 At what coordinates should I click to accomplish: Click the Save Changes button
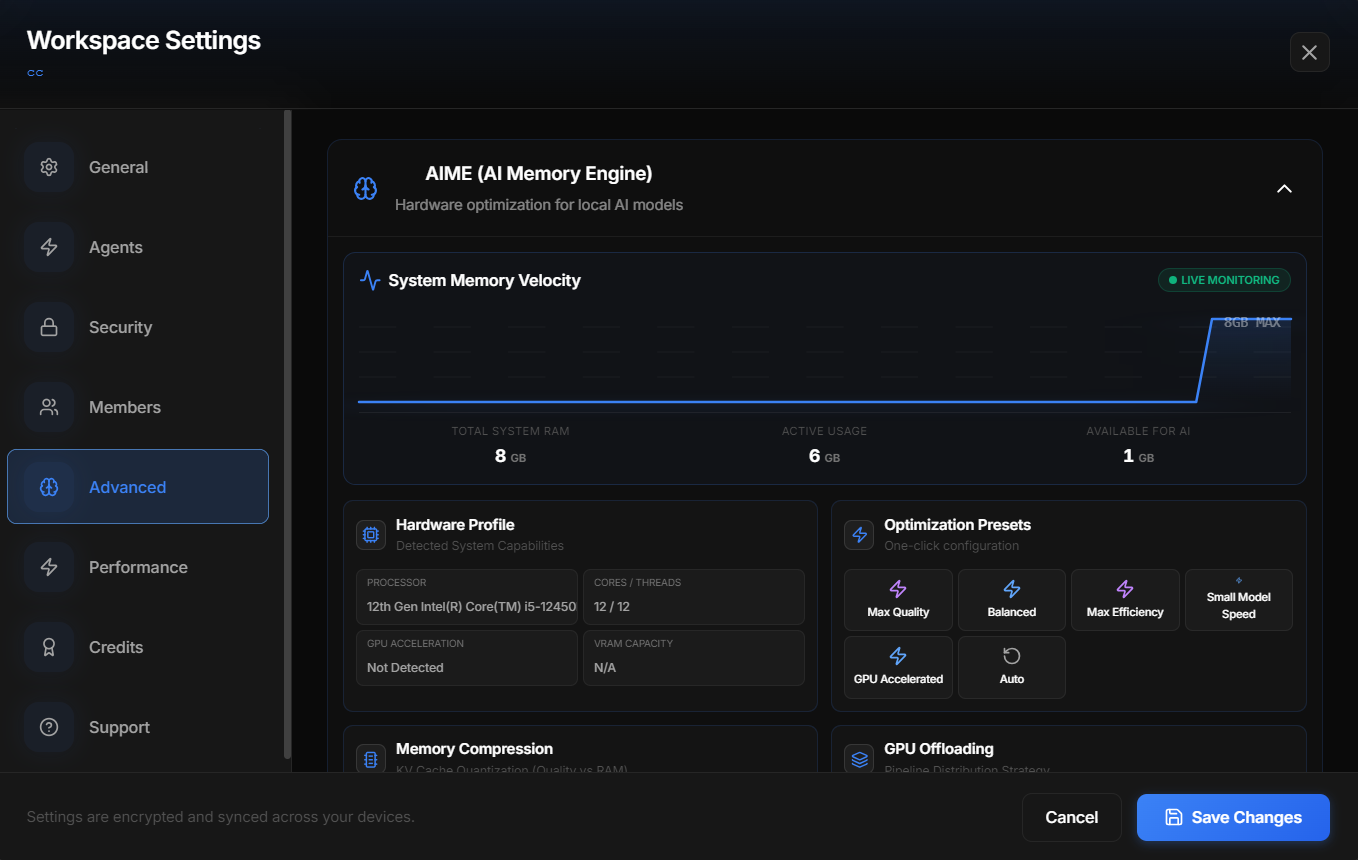(x=1232, y=817)
